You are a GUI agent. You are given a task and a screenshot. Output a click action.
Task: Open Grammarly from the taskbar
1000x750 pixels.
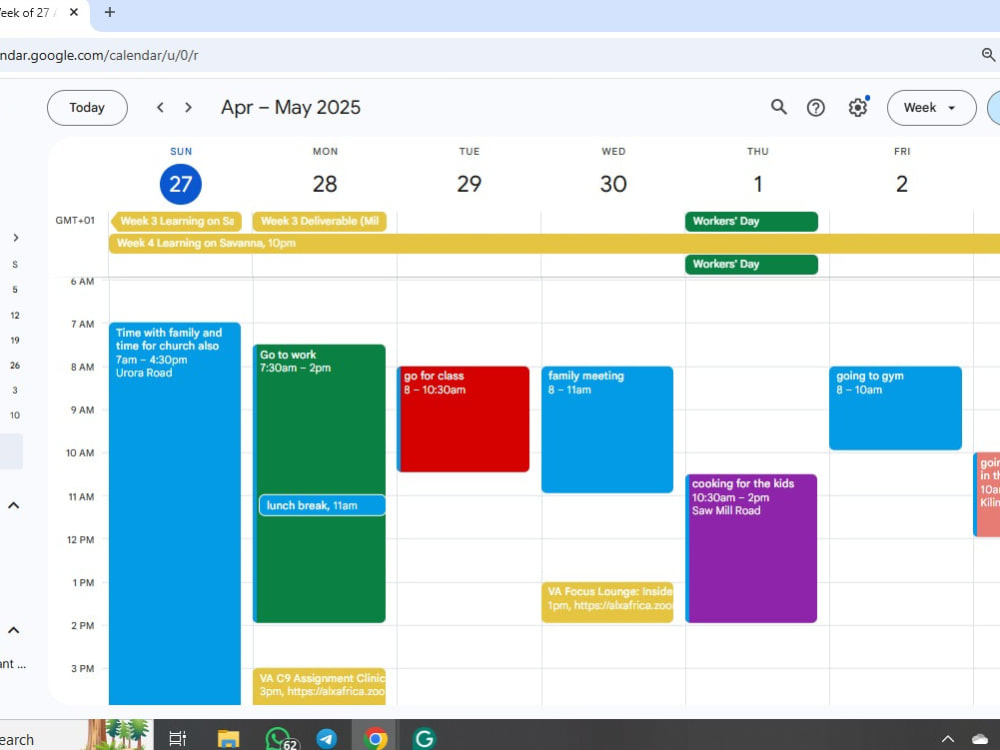click(425, 739)
